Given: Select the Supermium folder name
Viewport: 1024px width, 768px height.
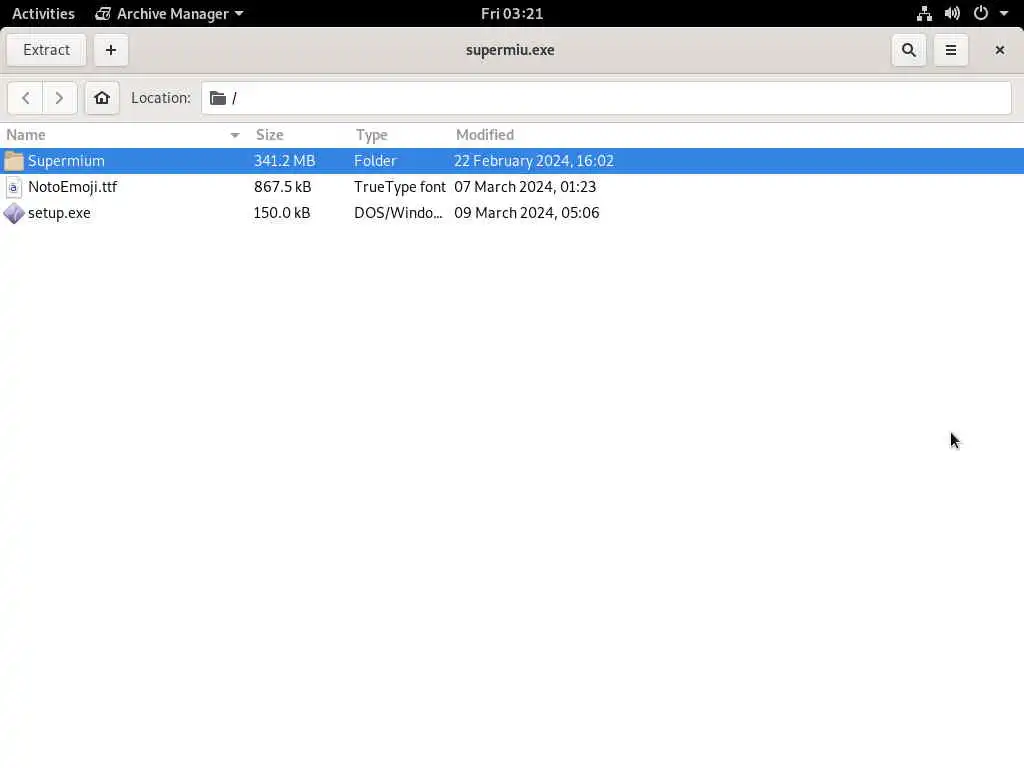Looking at the screenshot, I should 66,161.
